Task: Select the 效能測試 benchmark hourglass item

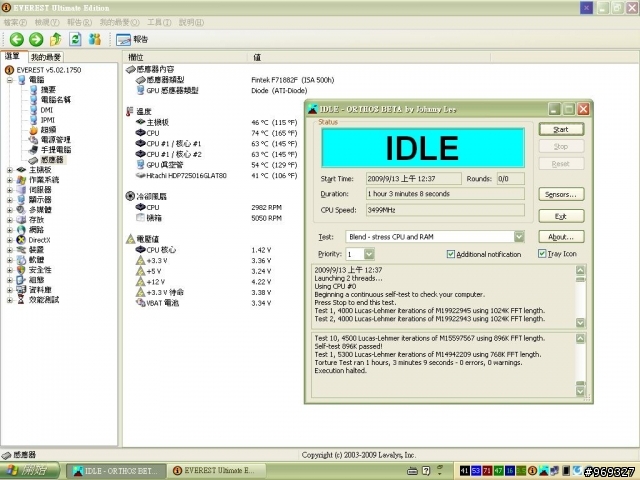Action: 44,300
